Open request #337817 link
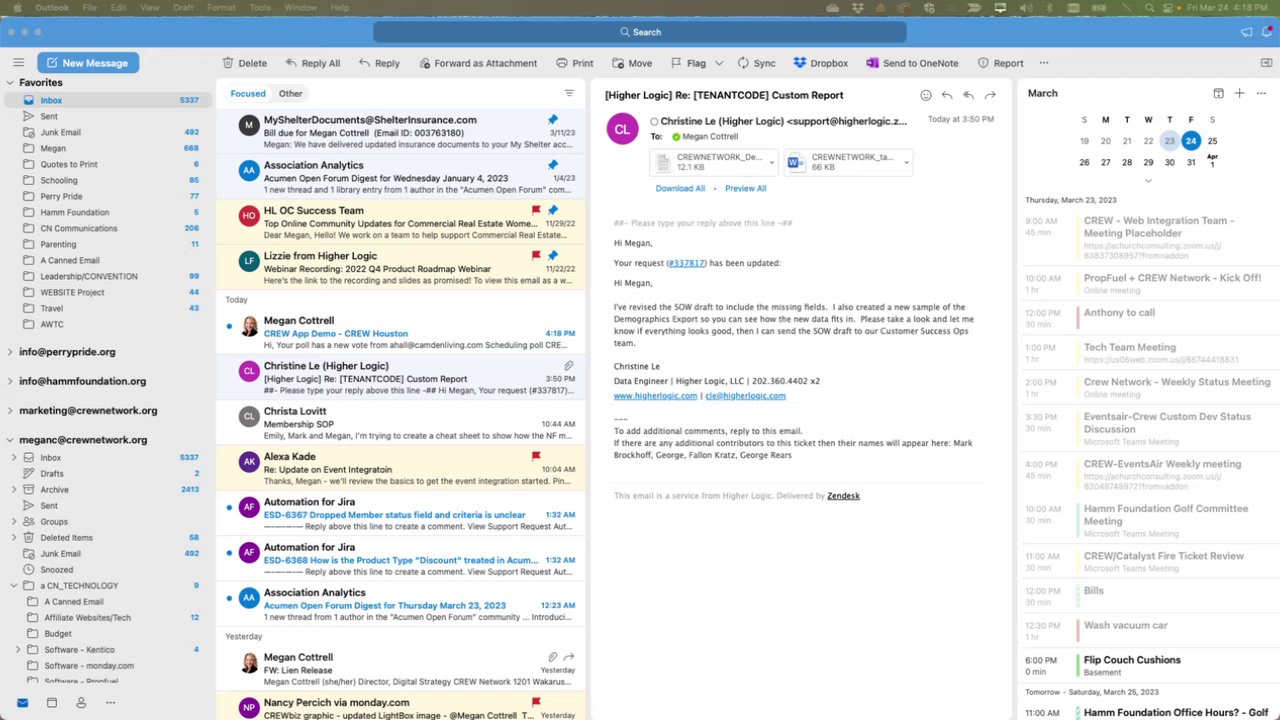 (686, 263)
